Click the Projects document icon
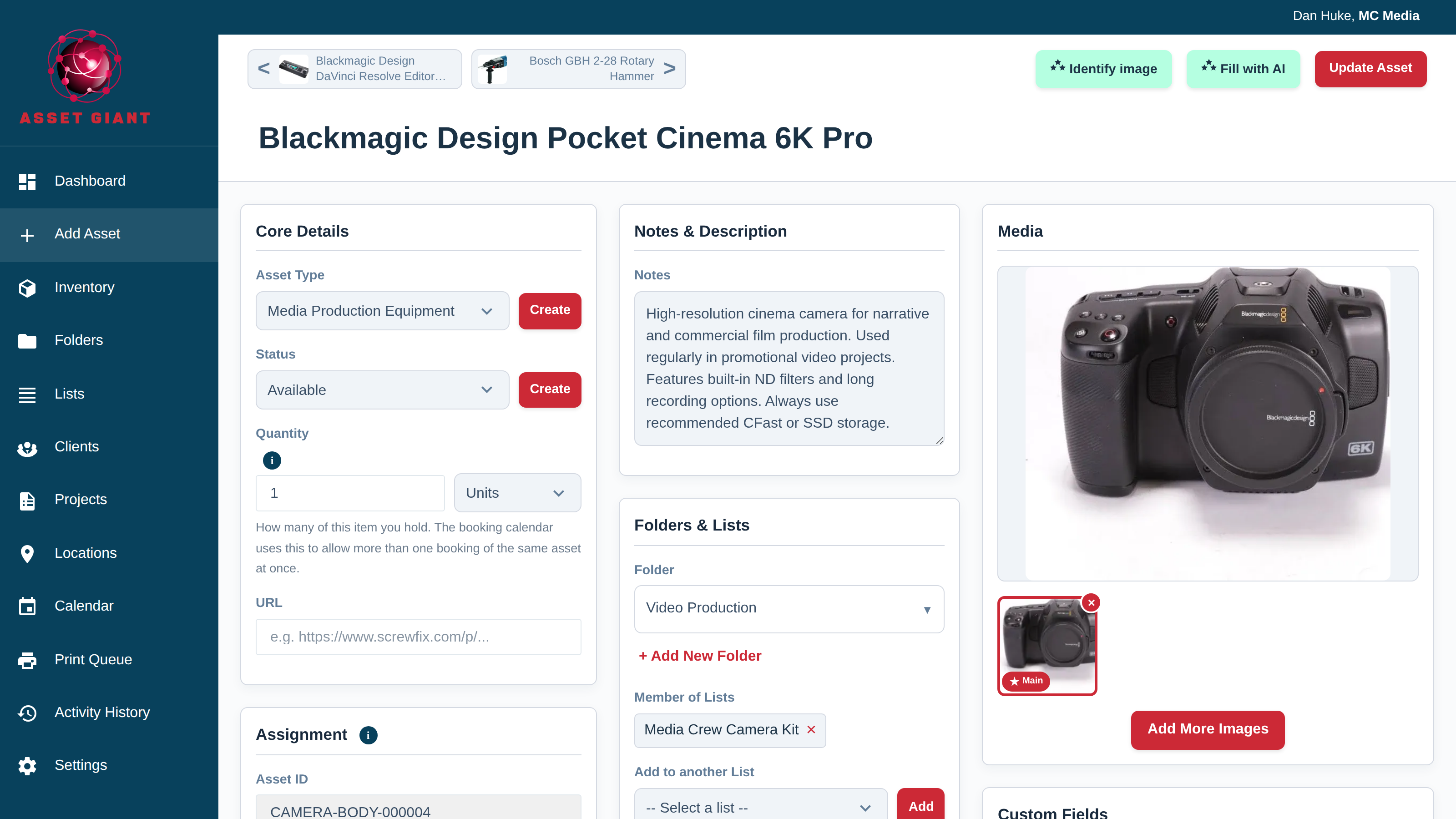The height and width of the screenshot is (819, 1456). [x=27, y=501]
